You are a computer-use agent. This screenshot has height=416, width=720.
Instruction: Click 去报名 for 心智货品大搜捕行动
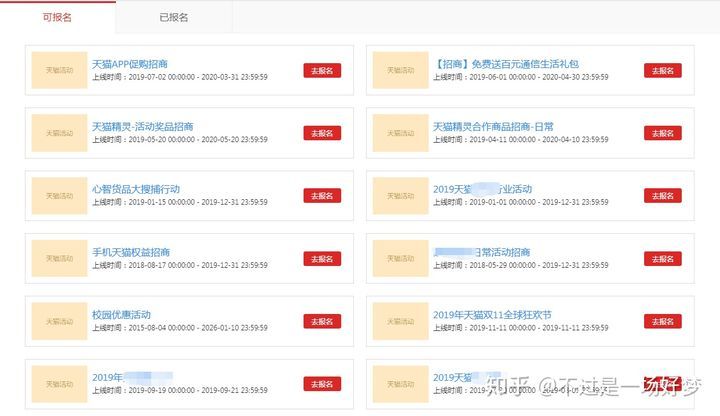(322, 196)
